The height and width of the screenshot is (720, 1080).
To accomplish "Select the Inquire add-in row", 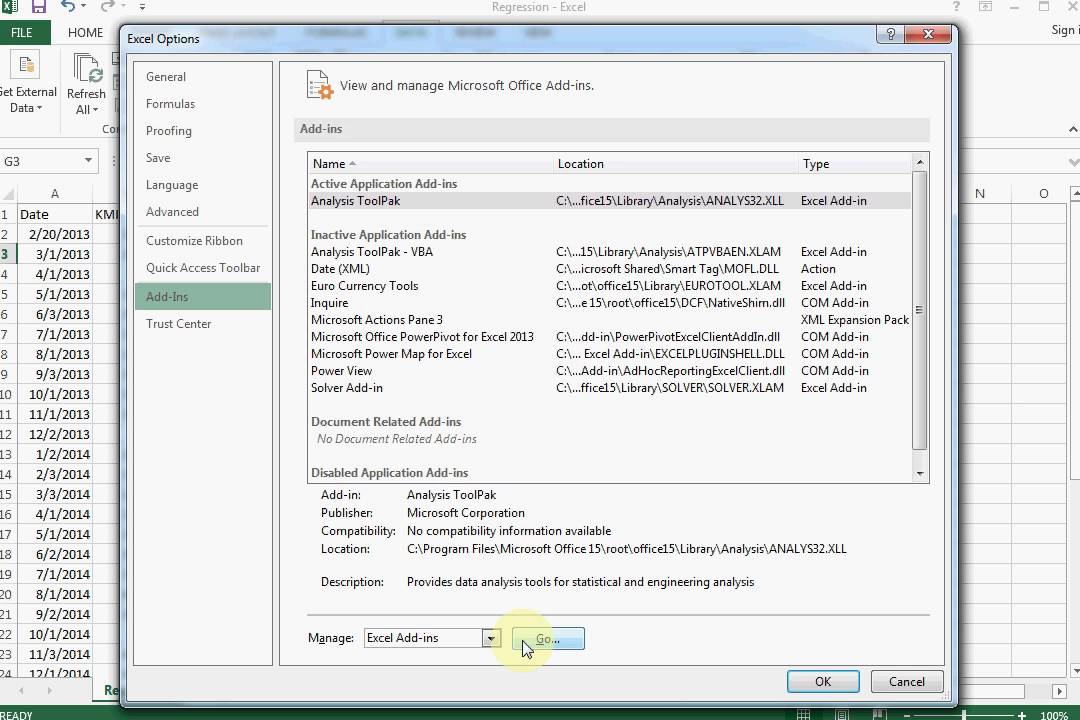I will tap(610, 302).
